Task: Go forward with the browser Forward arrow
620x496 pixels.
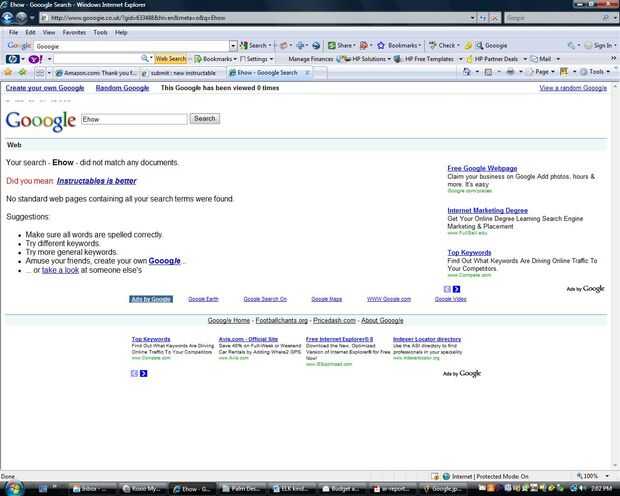Action: tap(21, 18)
